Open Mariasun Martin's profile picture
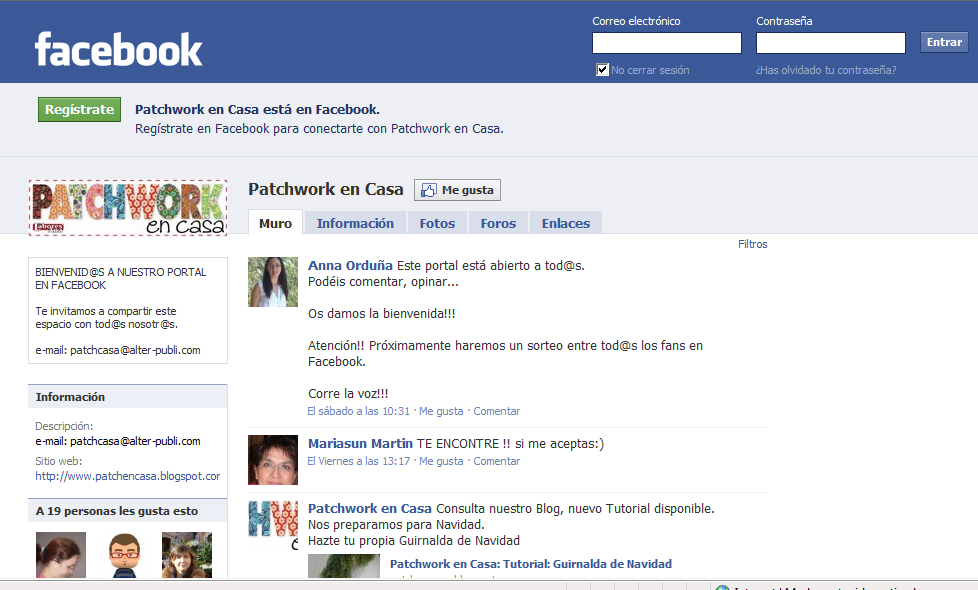This screenshot has height=590, width=978. click(x=273, y=460)
